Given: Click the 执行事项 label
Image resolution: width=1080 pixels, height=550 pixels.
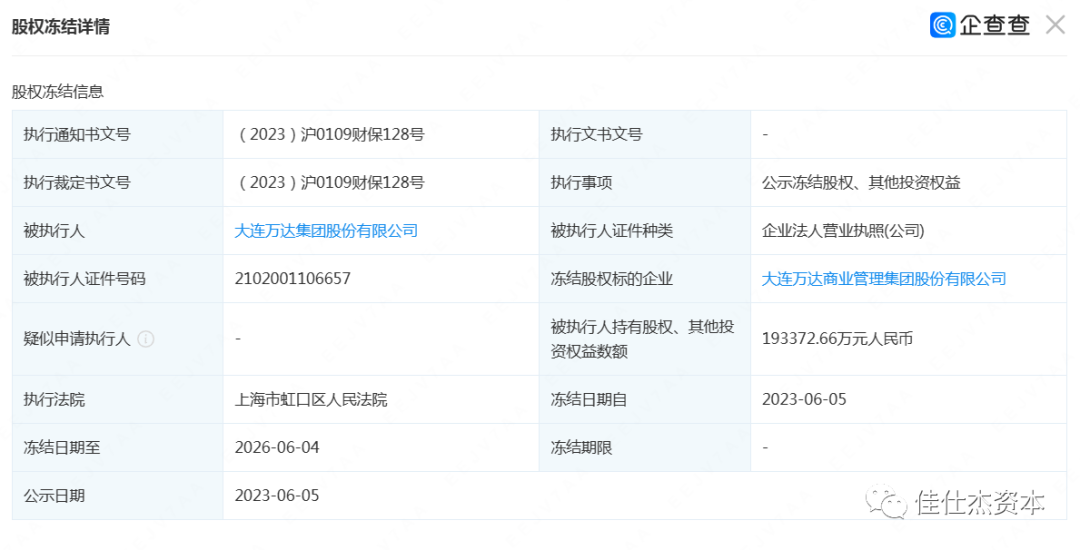Looking at the screenshot, I should click(x=581, y=182).
